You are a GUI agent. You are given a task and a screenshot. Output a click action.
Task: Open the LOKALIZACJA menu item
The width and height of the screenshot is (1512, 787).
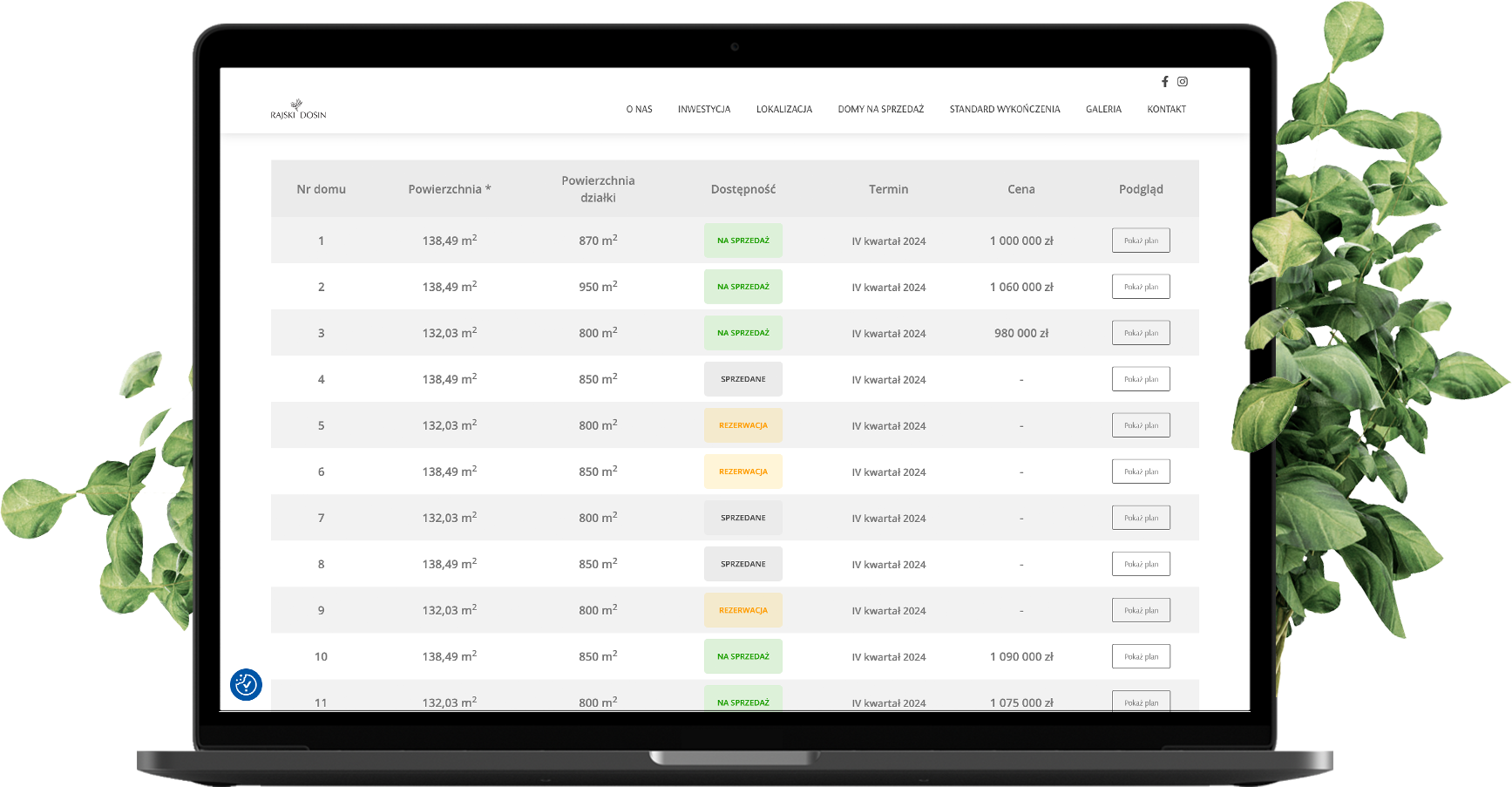point(783,110)
